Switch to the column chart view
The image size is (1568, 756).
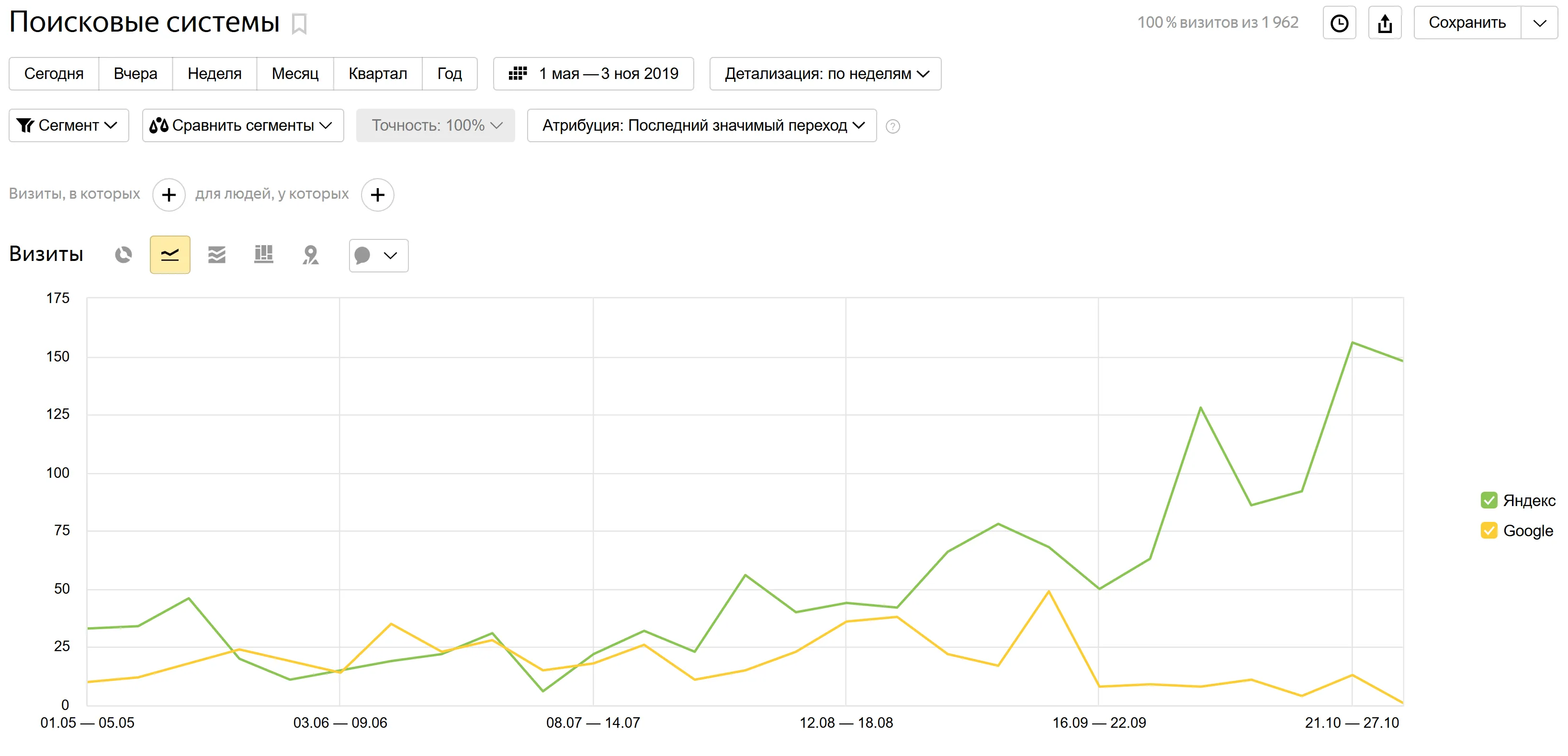click(x=263, y=255)
